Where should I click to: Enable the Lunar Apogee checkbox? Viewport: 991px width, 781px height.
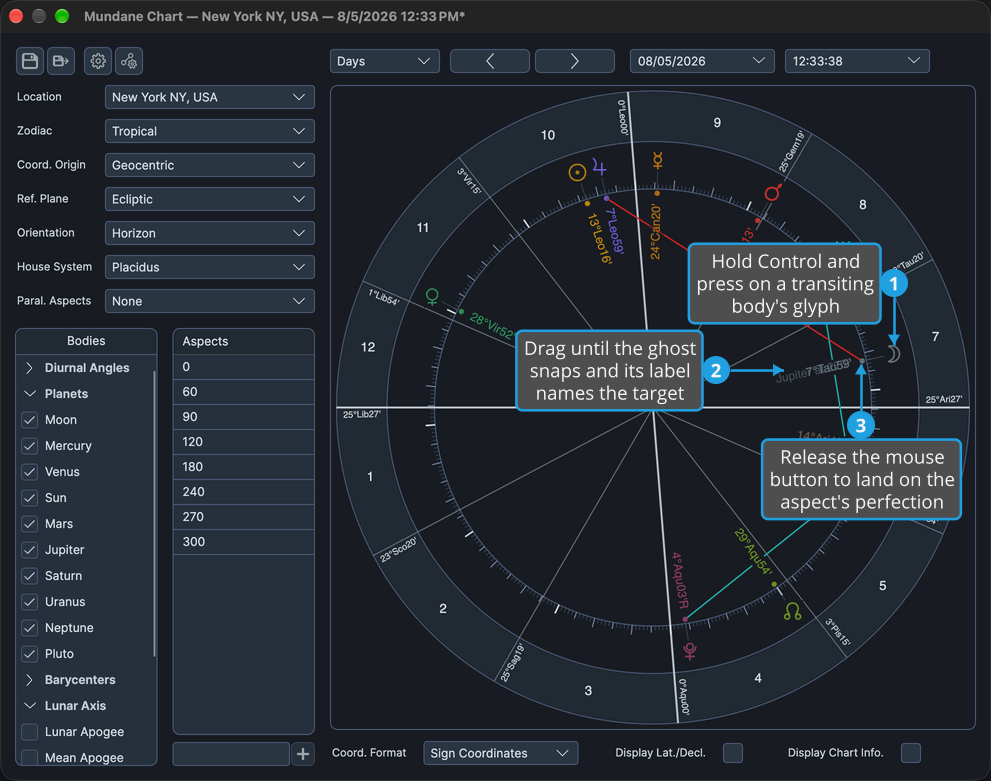(x=30, y=732)
